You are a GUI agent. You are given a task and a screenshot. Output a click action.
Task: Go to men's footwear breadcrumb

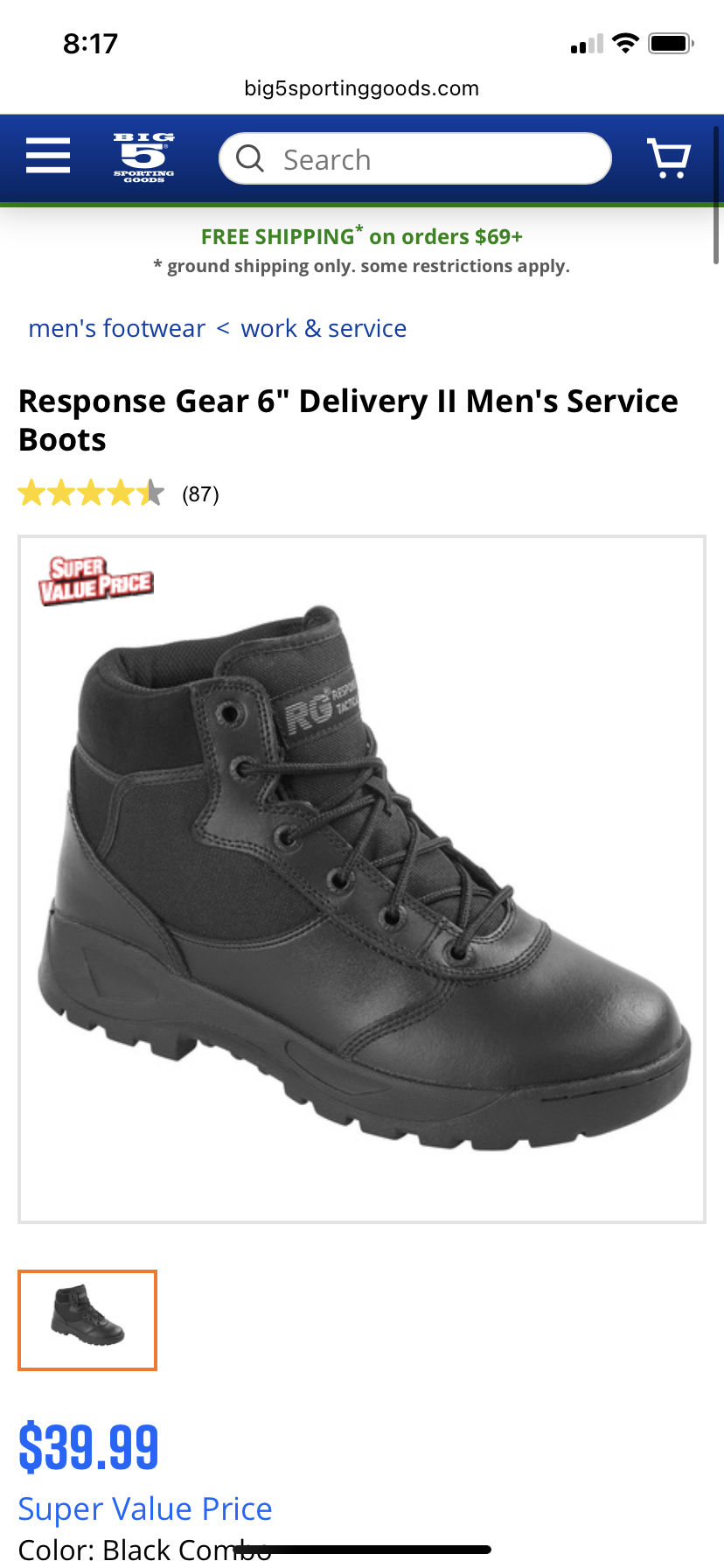click(x=117, y=328)
